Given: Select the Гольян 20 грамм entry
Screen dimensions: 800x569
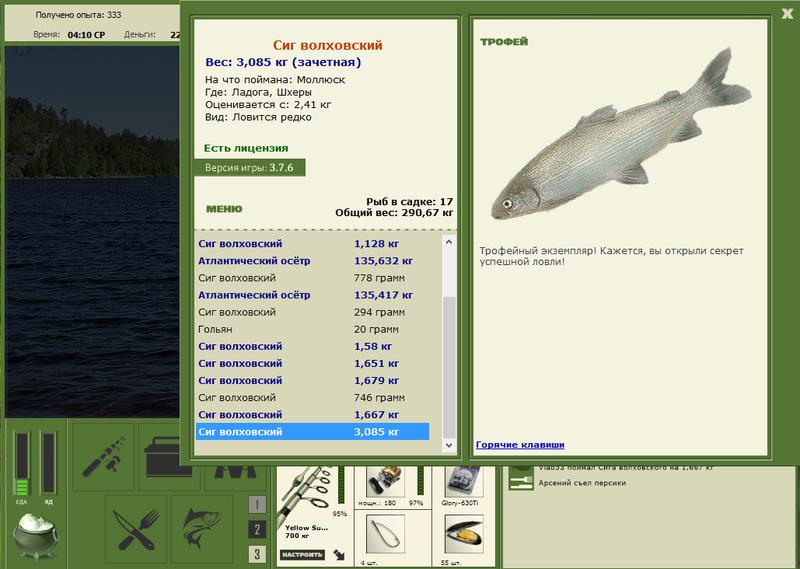Looking at the screenshot, I should [312, 329].
